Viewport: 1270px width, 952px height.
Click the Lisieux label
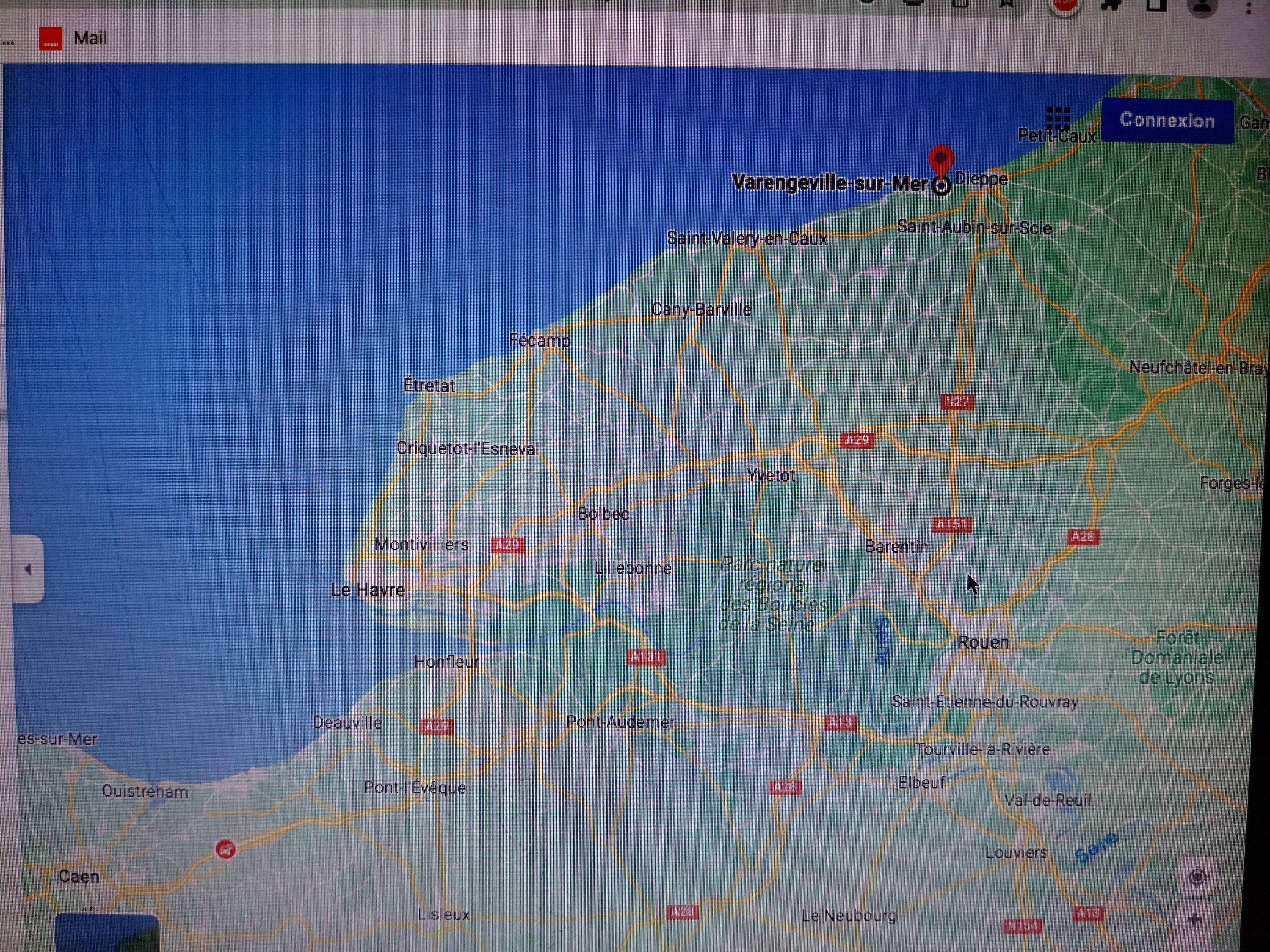tap(443, 914)
